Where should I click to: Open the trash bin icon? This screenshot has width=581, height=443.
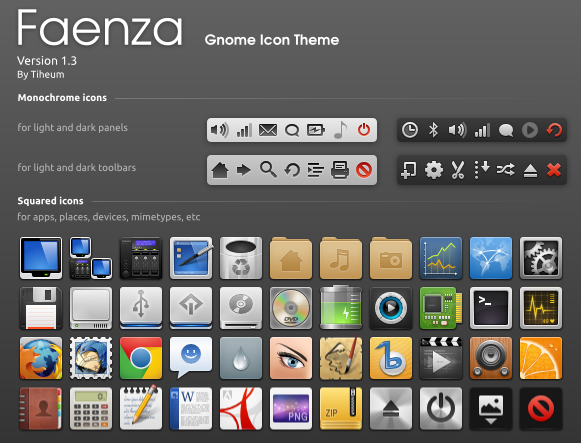pyautogui.click(x=241, y=258)
